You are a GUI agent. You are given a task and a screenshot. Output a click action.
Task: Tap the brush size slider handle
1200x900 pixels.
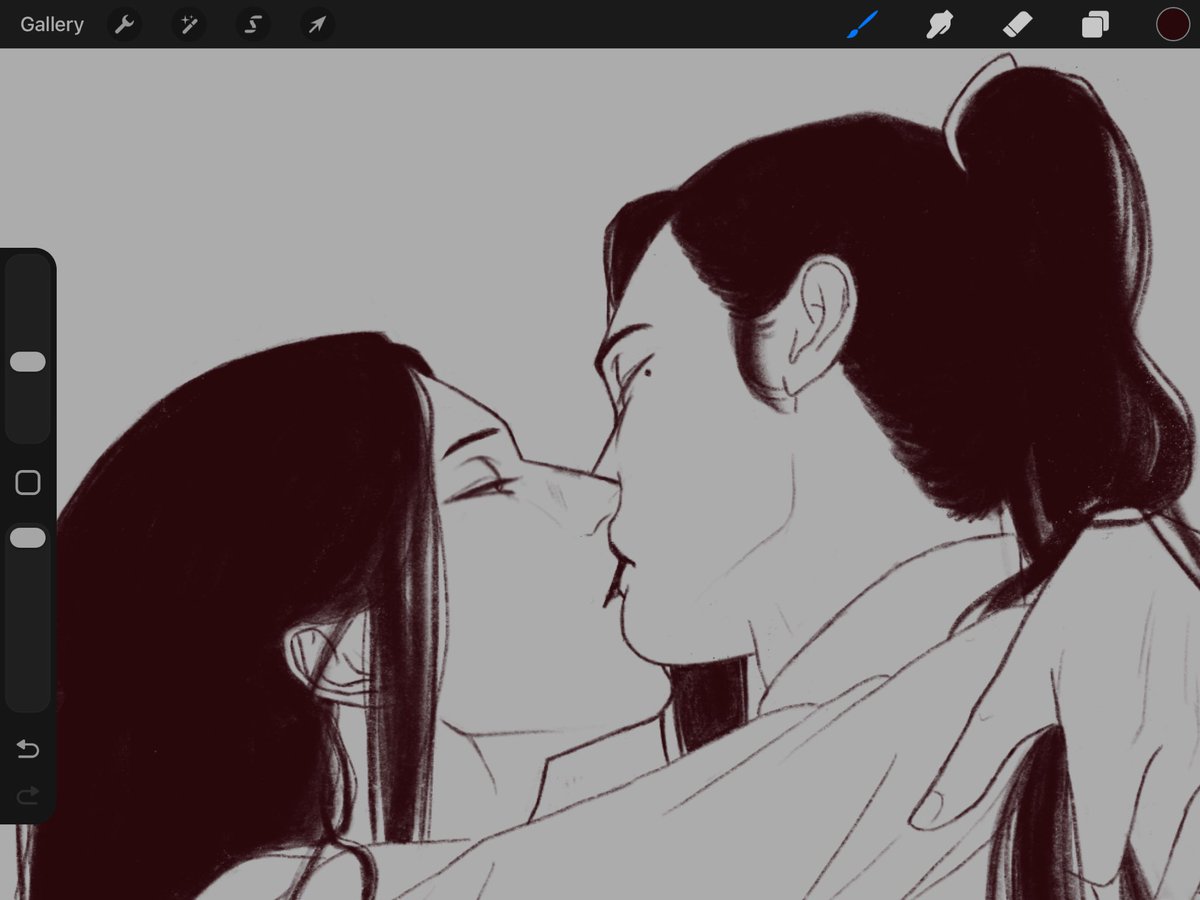(x=28, y=362)
